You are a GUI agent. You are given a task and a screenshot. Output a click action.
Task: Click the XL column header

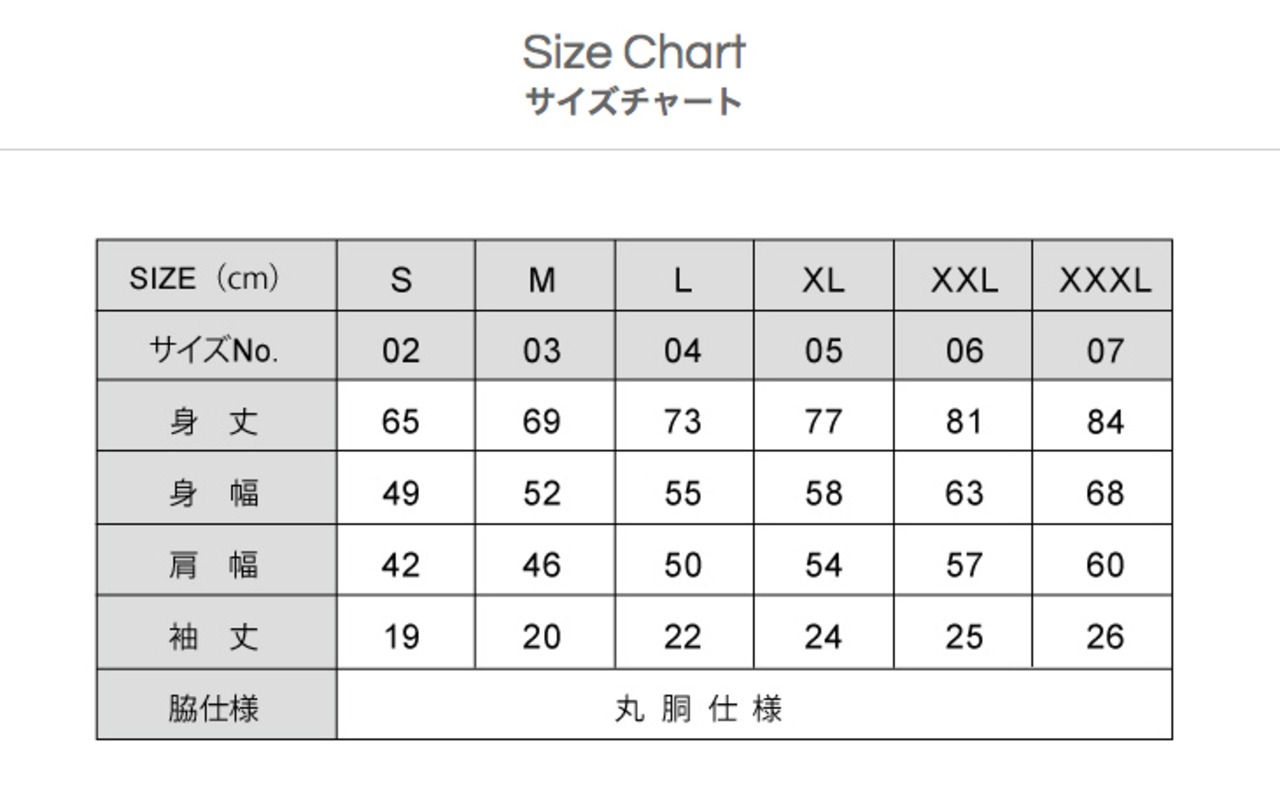point(823,281)
